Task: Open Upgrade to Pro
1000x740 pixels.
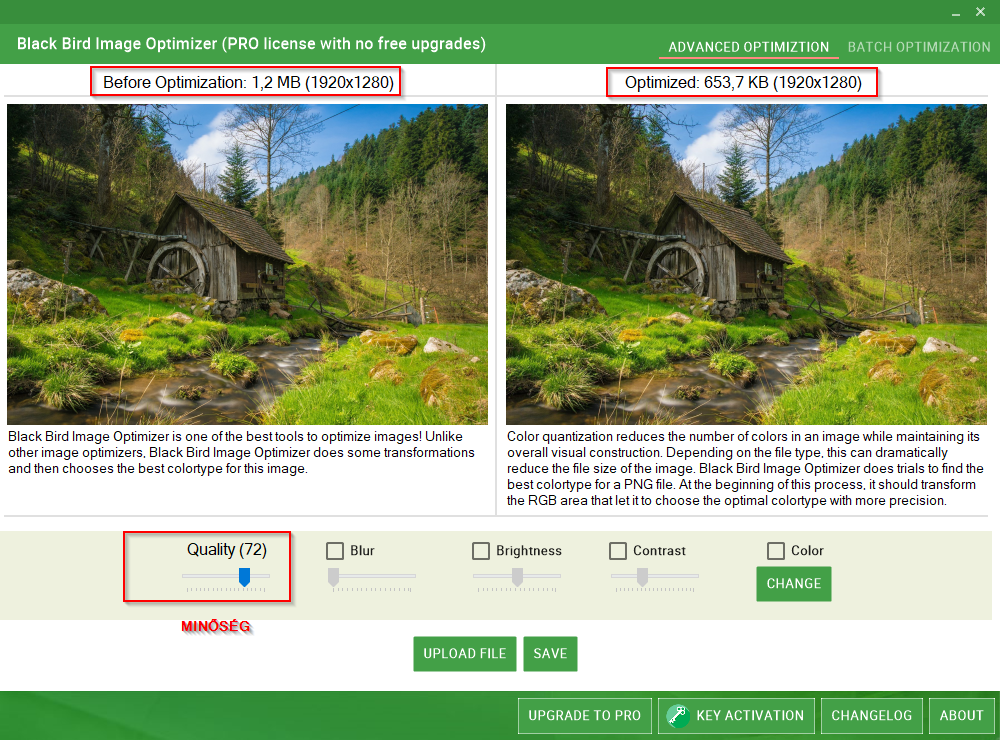Action: click(x=584, y=716)
